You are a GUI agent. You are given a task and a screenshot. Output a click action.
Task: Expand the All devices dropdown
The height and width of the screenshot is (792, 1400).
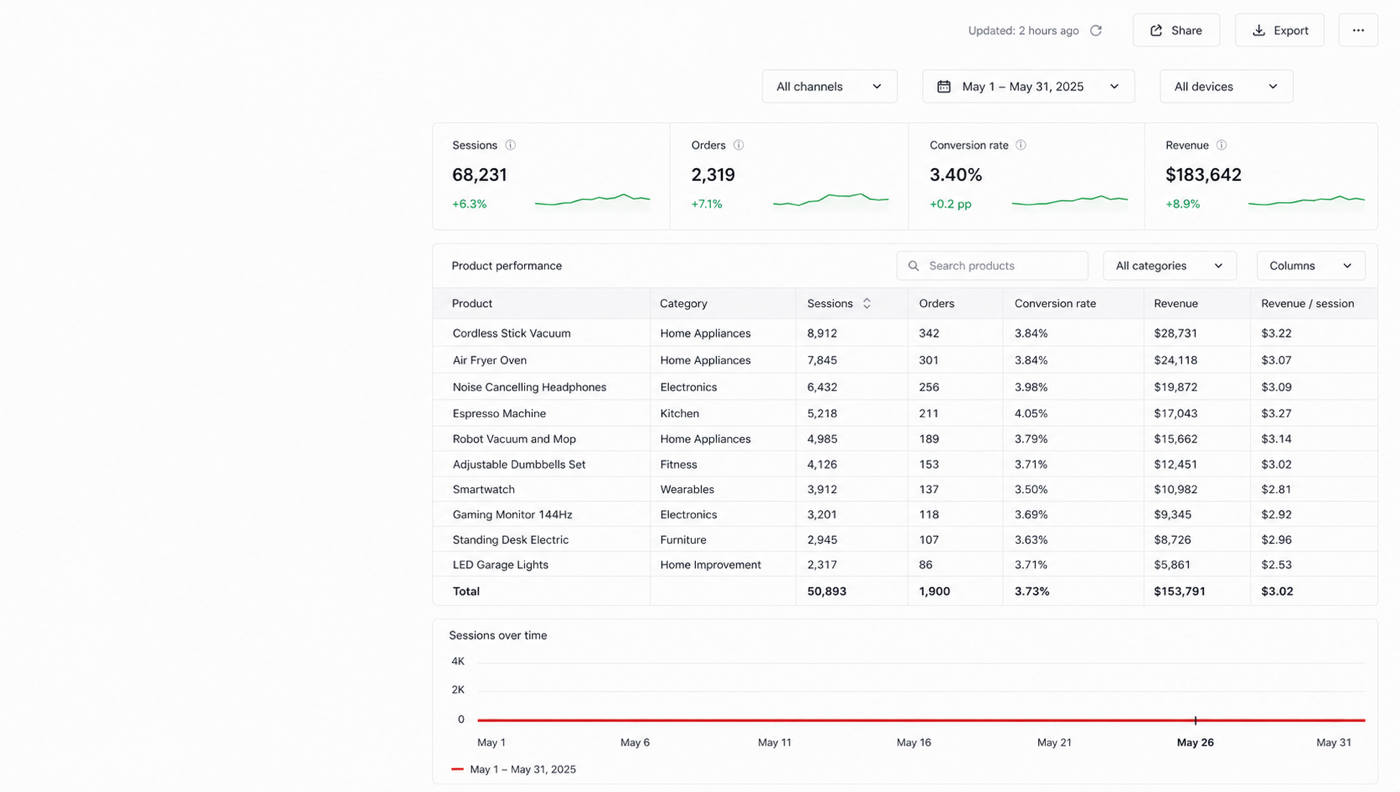tap(1226, 86)
